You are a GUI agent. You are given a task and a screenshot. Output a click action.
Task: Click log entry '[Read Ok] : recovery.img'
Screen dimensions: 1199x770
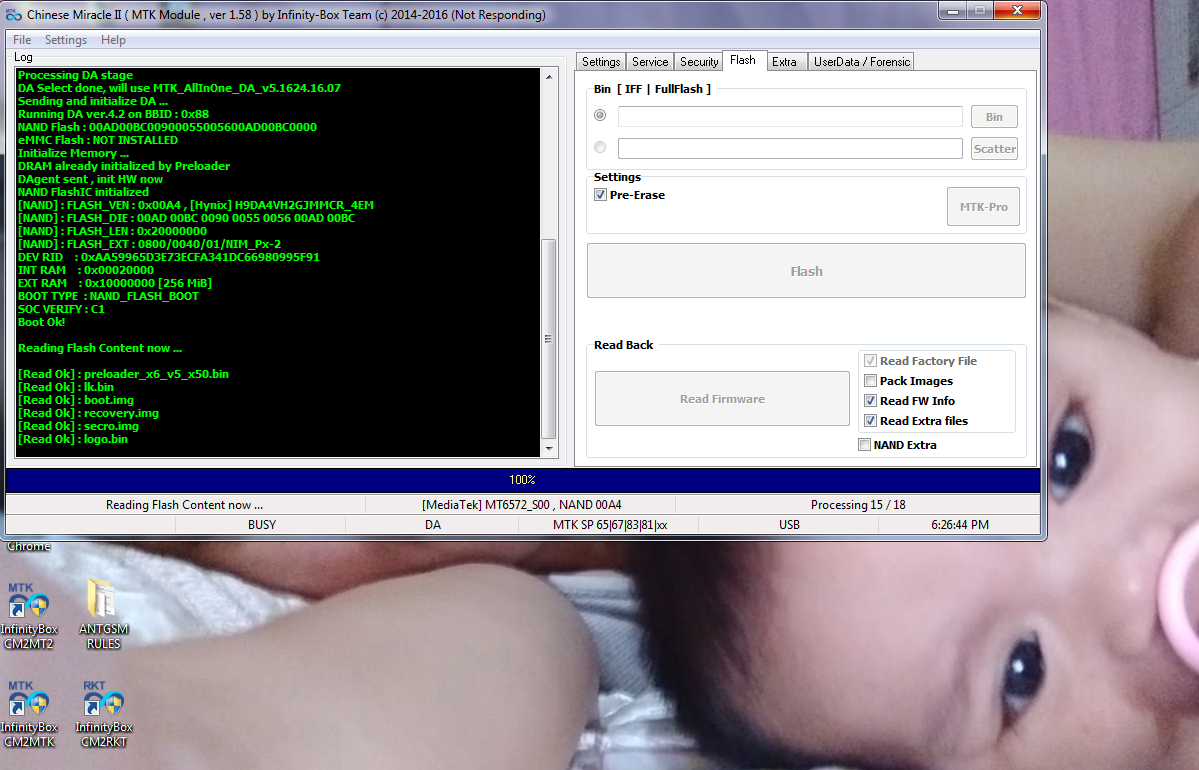(88, 413)
